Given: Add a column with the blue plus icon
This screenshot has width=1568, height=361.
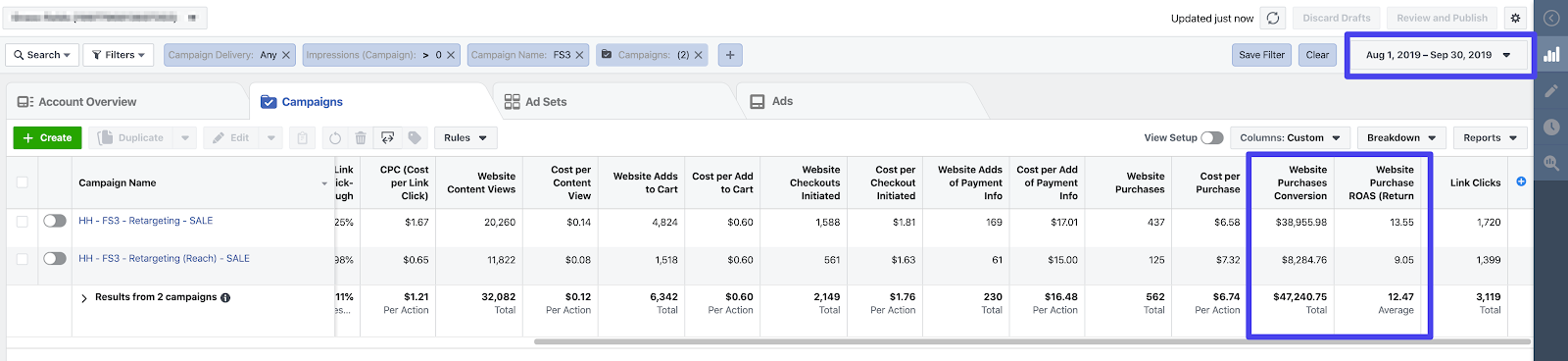Looking at the screenshot, I should pos(1521,181).
